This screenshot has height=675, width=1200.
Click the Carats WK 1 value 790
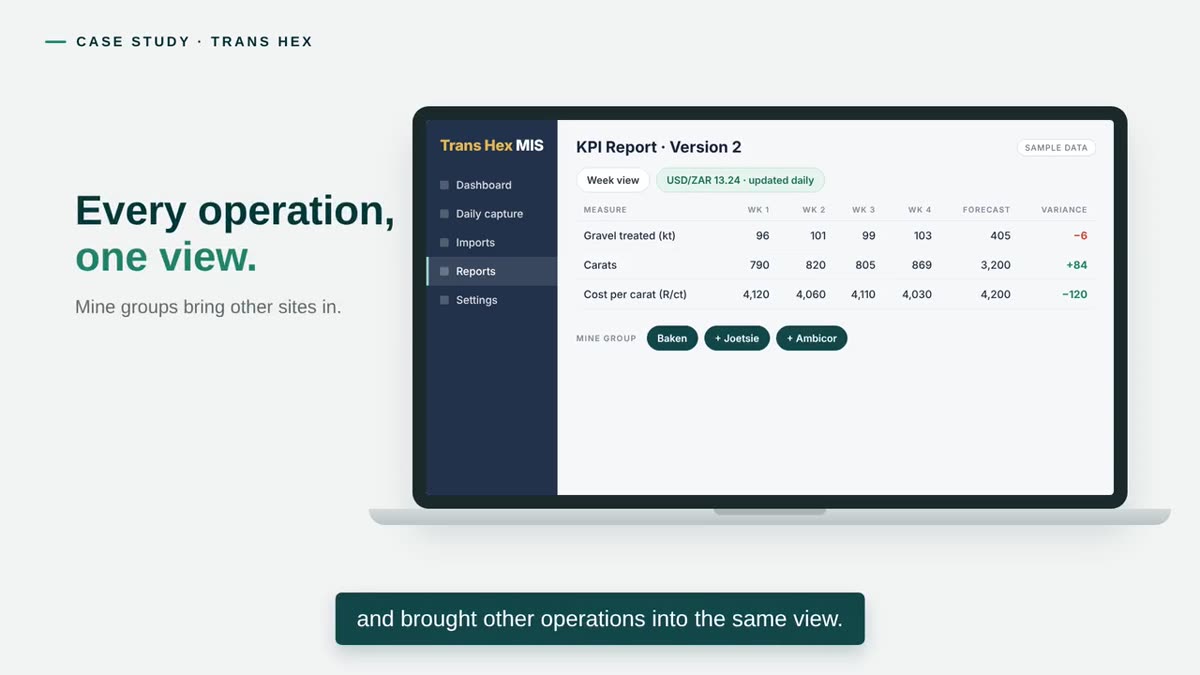coord(760,265)
